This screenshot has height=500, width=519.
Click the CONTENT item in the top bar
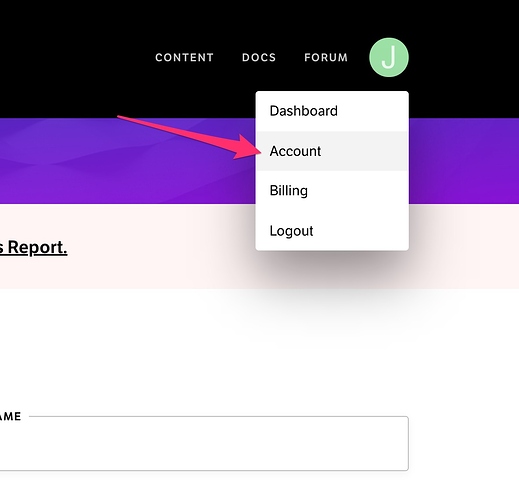coord(184,57)
